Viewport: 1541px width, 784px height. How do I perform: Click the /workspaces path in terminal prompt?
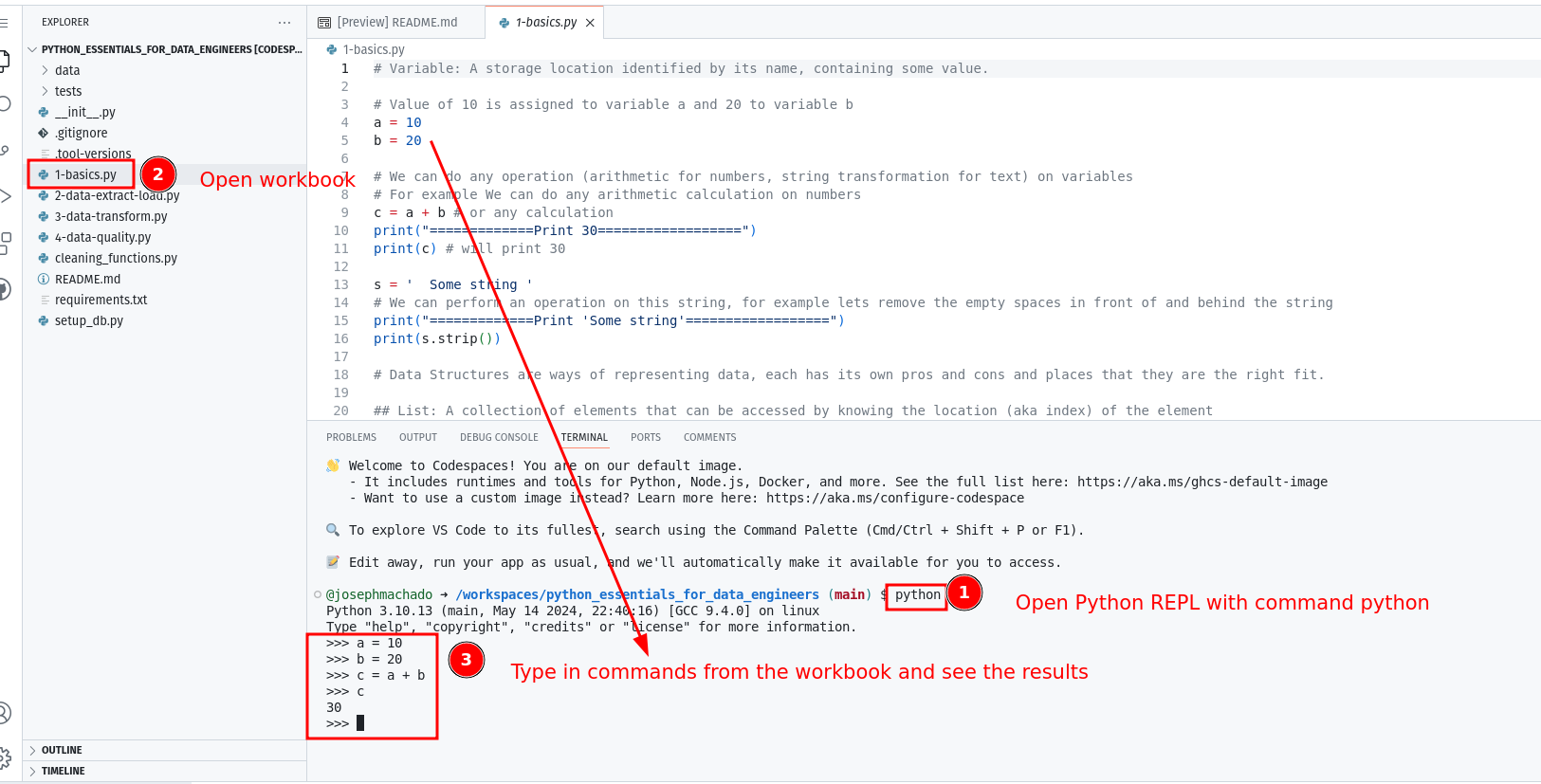click(637, 594)
